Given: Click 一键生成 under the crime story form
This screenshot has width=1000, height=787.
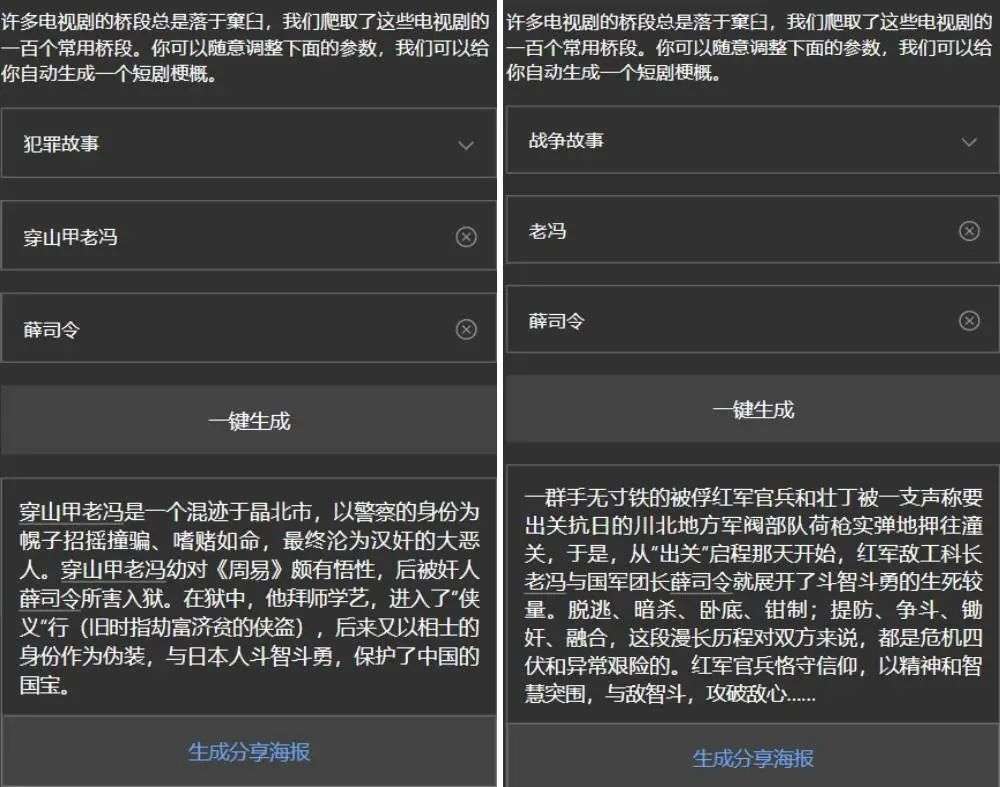Looking at the screenshot, I should pos(249,420).
